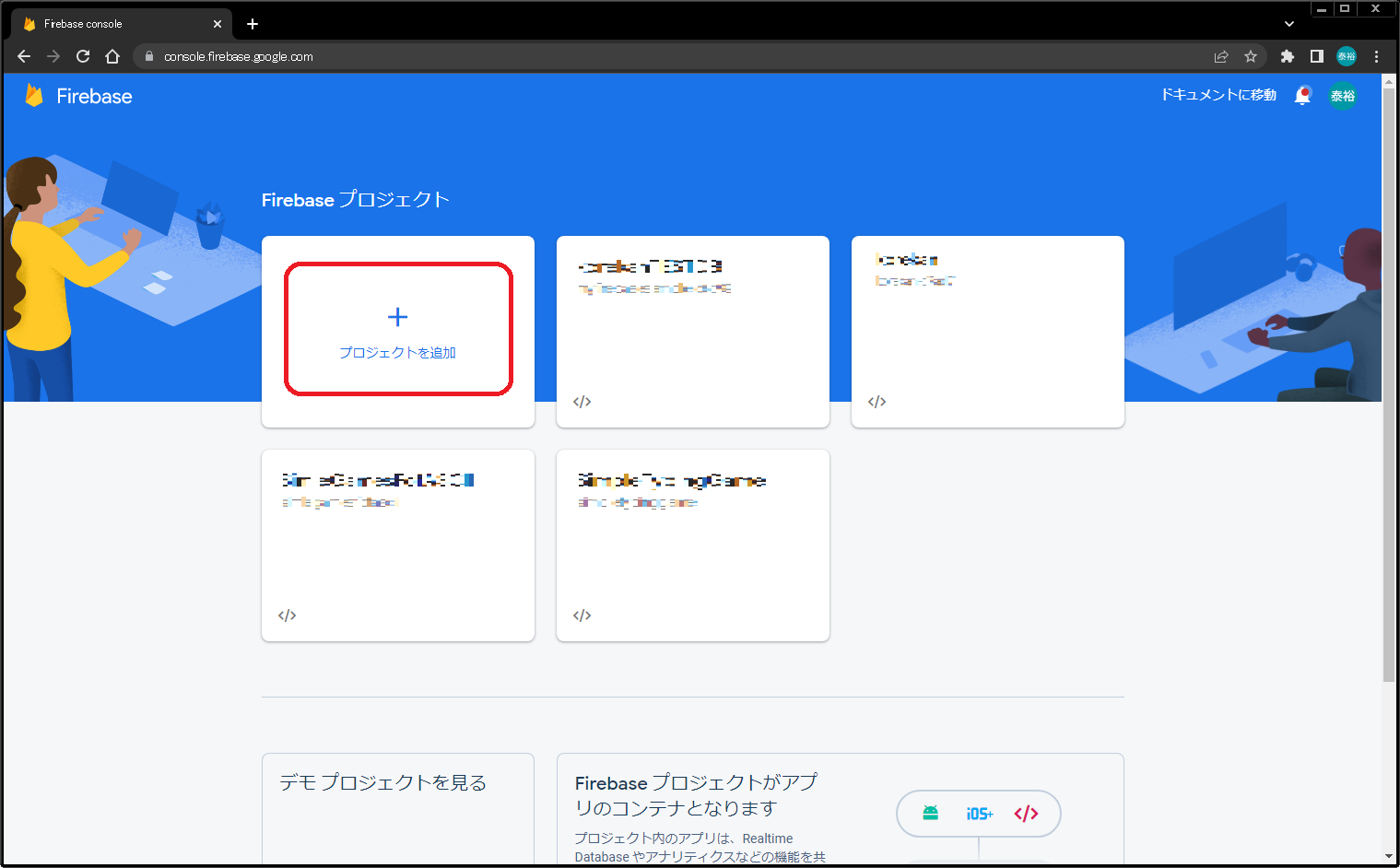Click web app icon on SimpleTypingGame card

pos(582,616)
